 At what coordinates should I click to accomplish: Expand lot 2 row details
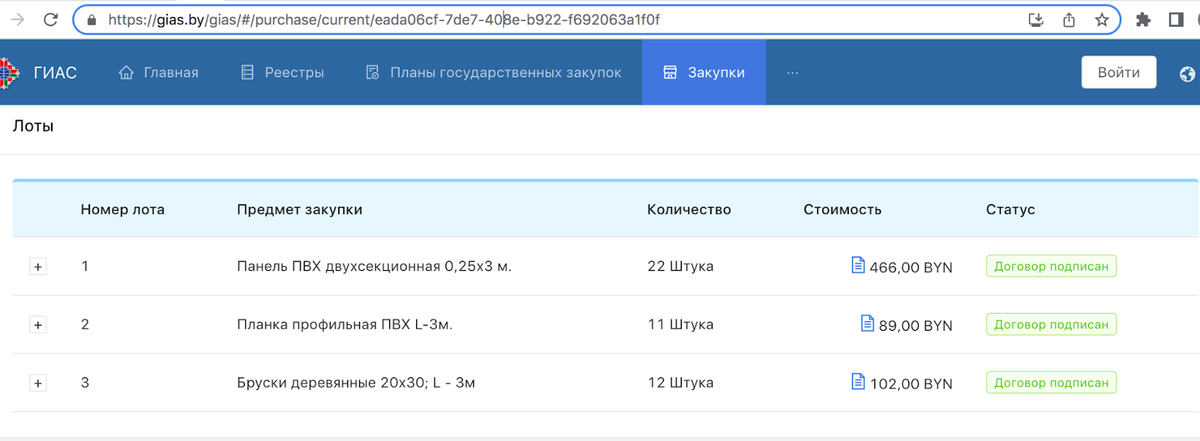39,325
